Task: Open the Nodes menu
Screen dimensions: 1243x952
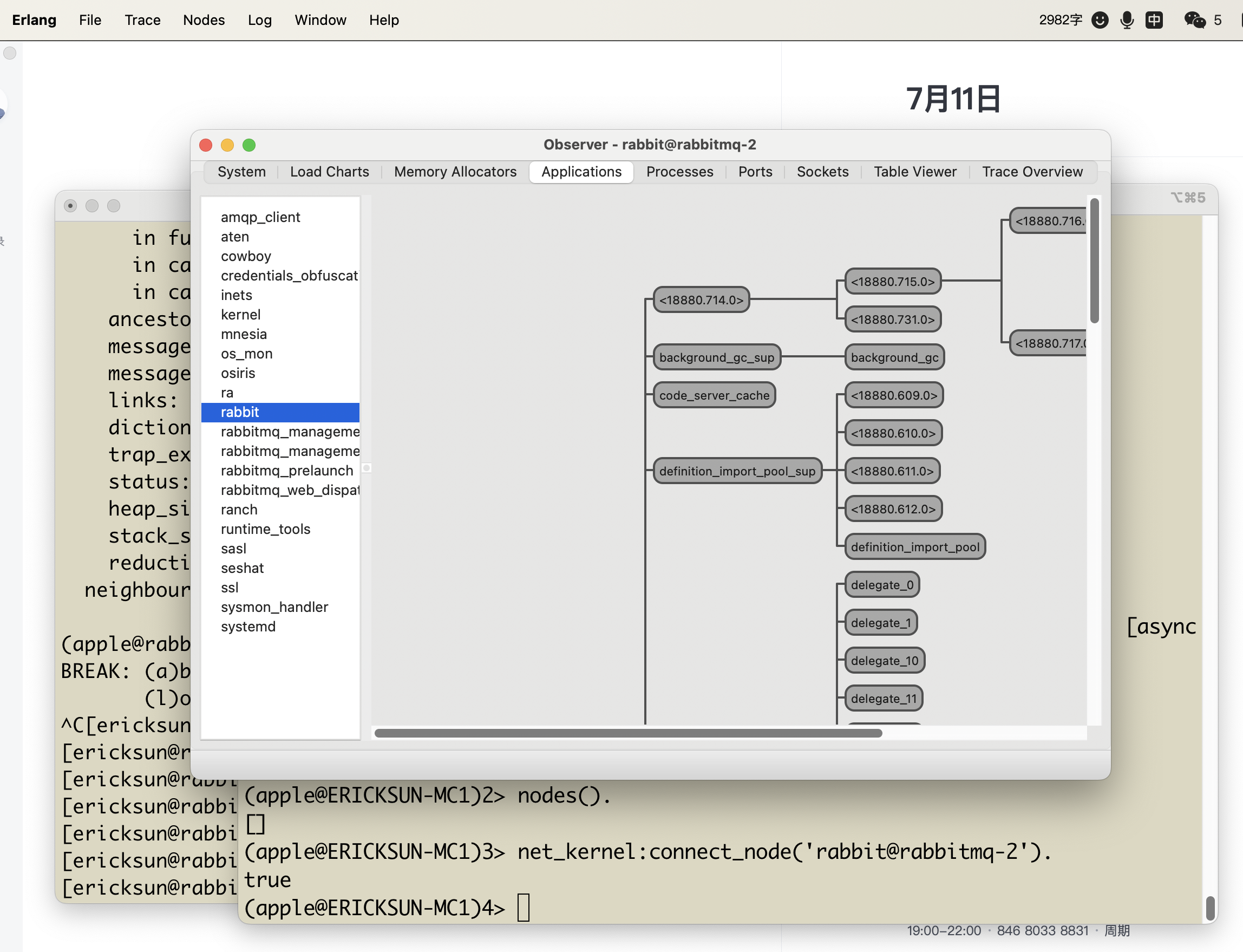Action: tap(204, 21)
